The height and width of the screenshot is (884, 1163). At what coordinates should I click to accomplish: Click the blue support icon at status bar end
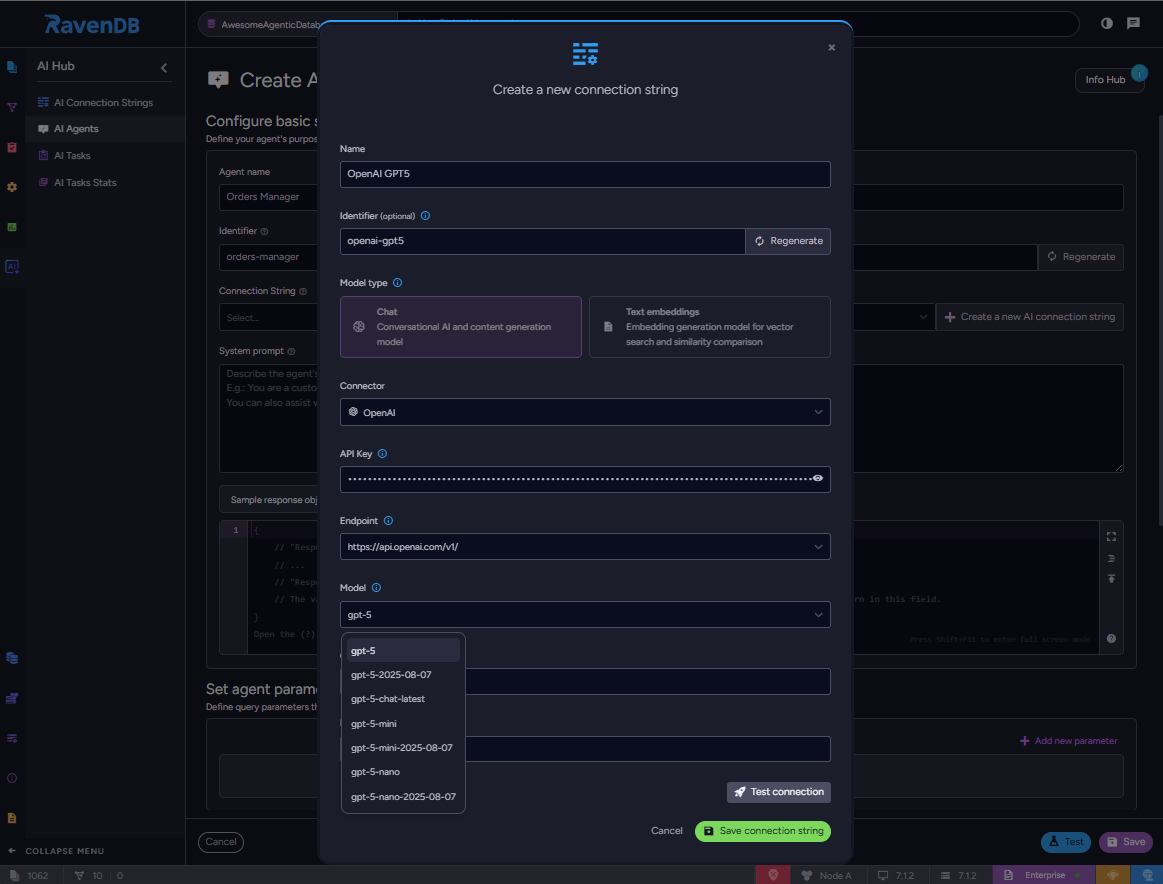point(1147,875)
